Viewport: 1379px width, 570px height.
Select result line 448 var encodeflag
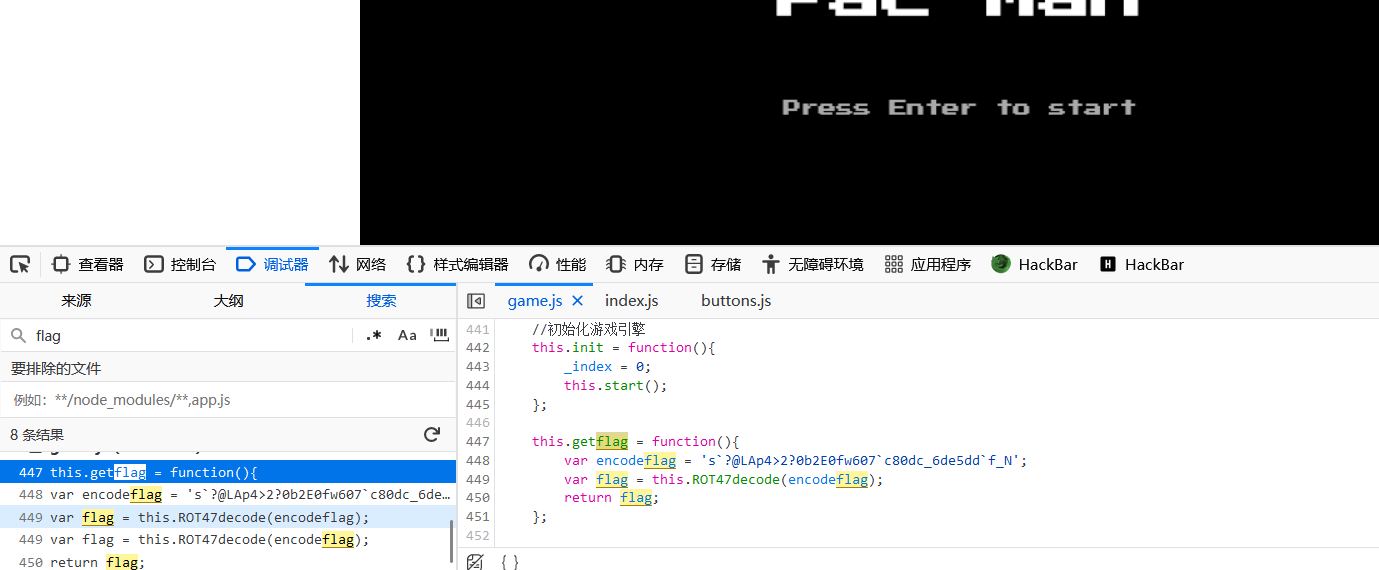(x=228, y=495)
